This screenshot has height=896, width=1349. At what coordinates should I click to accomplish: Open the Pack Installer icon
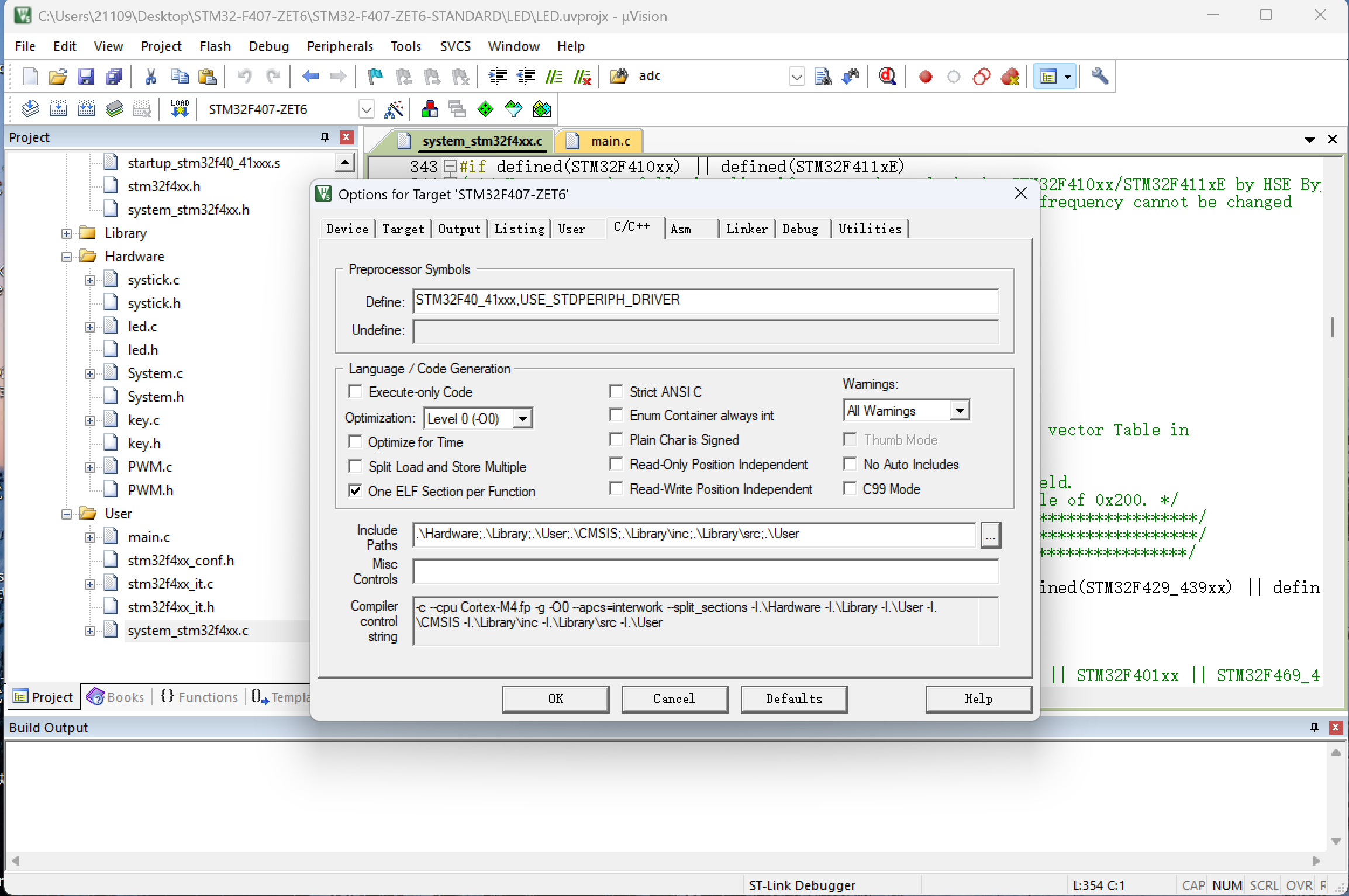click(542, 109)
